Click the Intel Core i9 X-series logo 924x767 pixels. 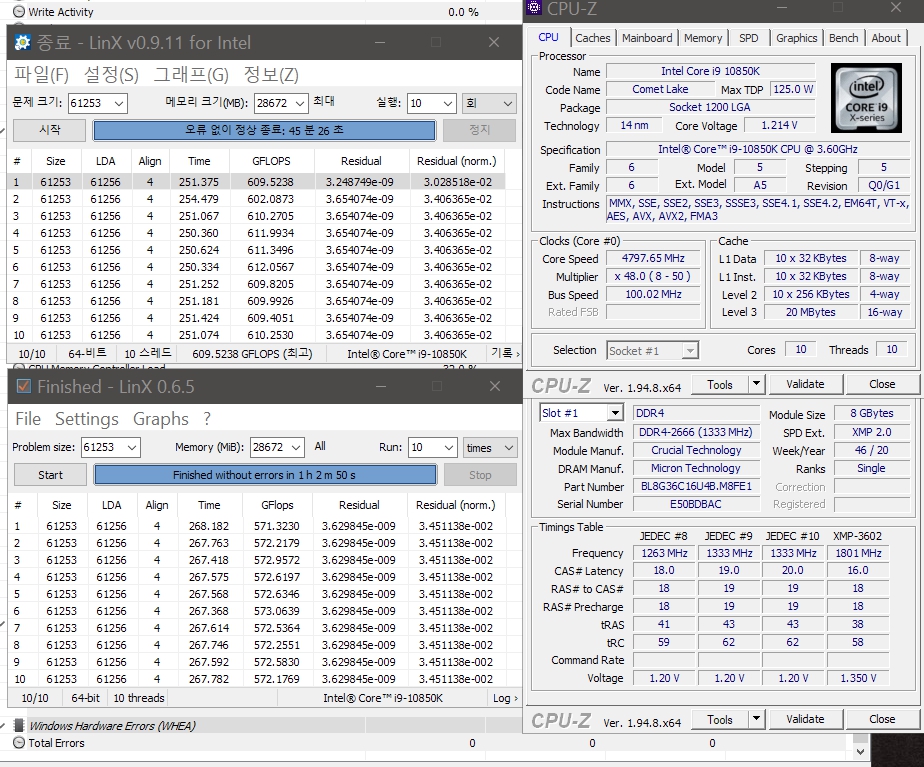click(866, 98)
